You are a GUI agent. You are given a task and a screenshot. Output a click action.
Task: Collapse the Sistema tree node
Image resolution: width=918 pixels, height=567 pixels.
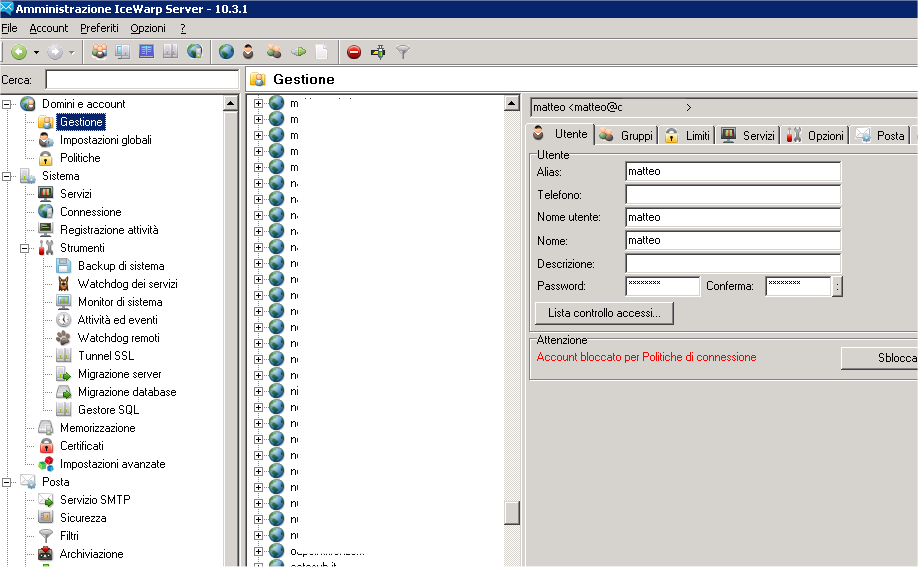click(6, 176)
